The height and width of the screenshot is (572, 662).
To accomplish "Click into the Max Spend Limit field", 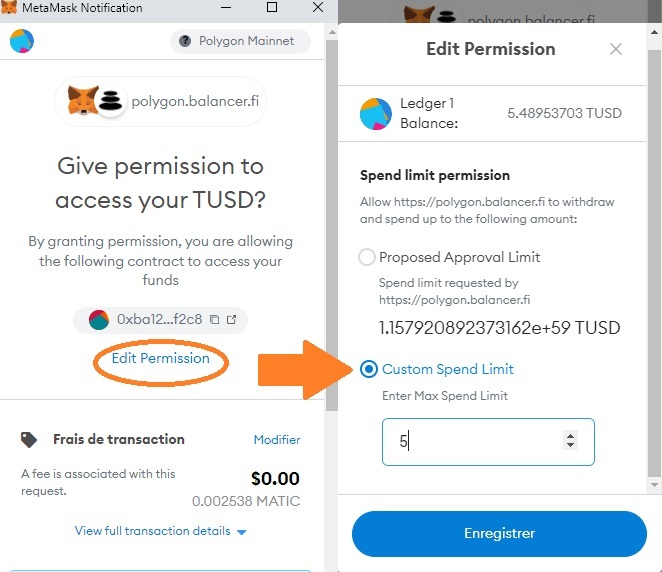I will pos(475,441).
